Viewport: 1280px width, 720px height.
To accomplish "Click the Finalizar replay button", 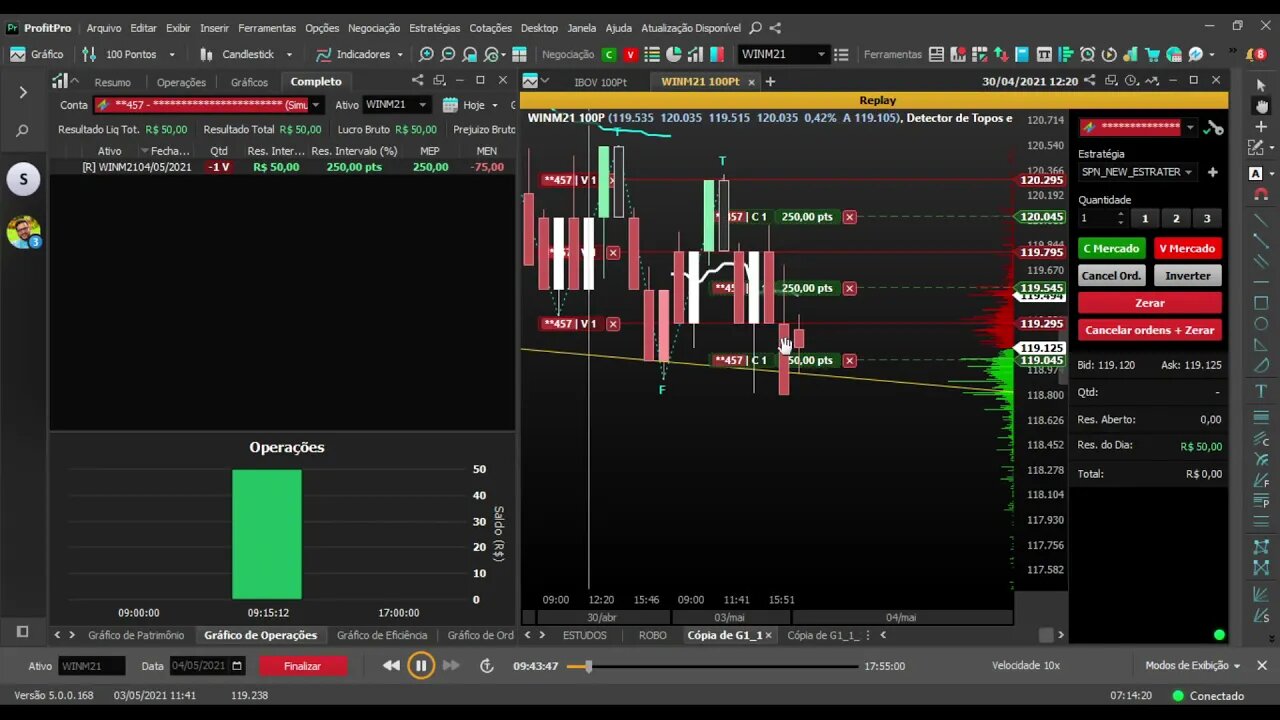I will tap(302, 665).
